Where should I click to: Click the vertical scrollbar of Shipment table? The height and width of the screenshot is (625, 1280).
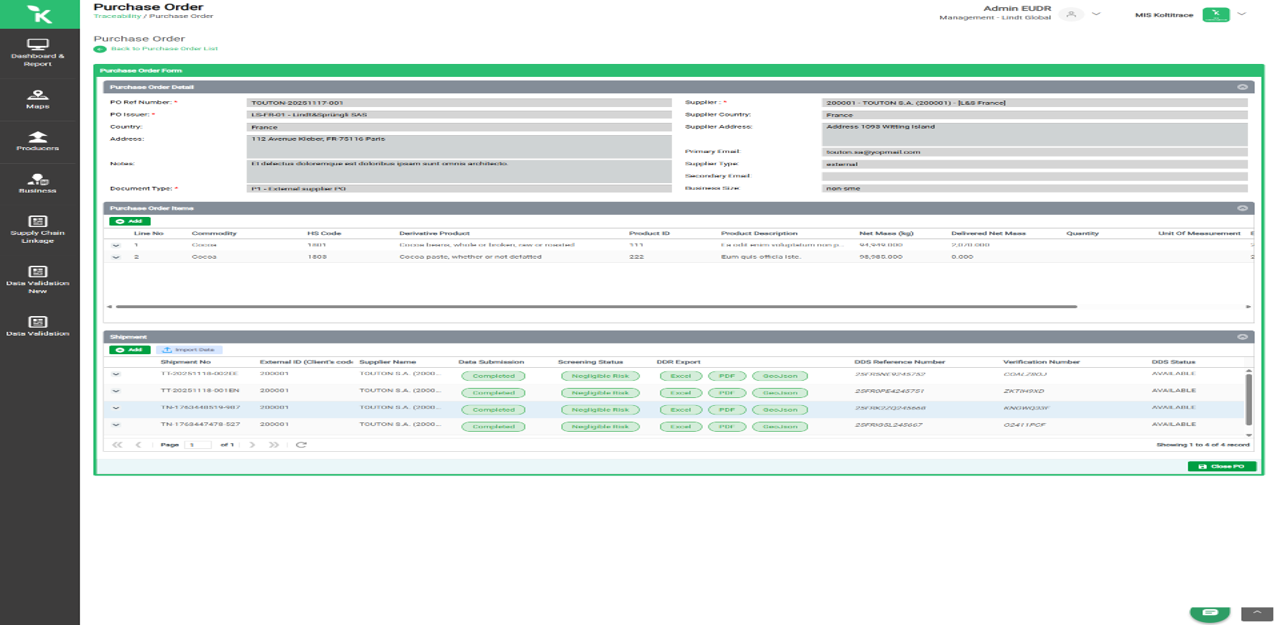(1248, 398)
